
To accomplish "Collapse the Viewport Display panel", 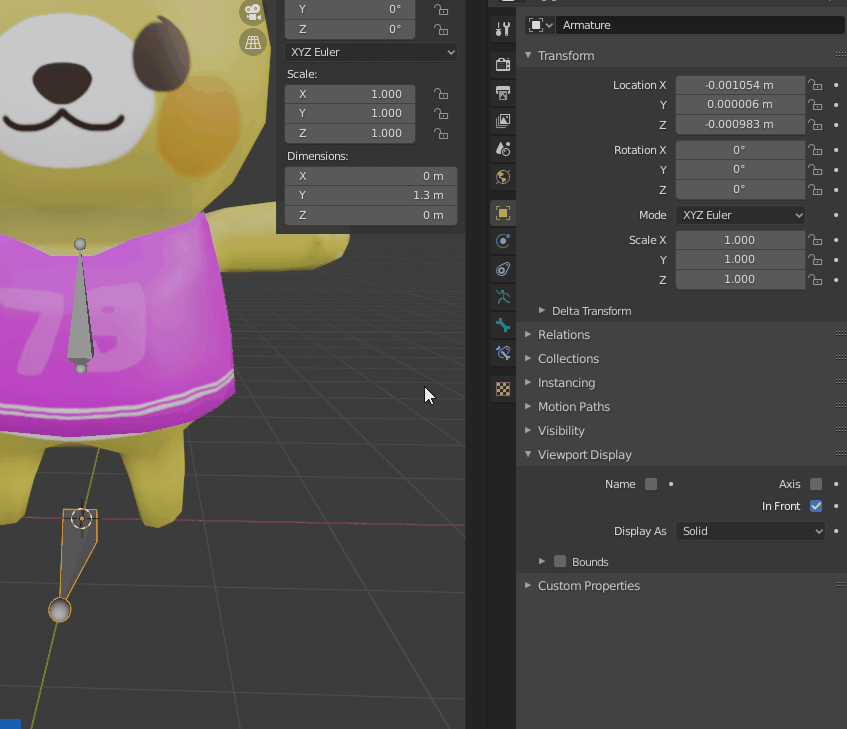I will [528, 455].
